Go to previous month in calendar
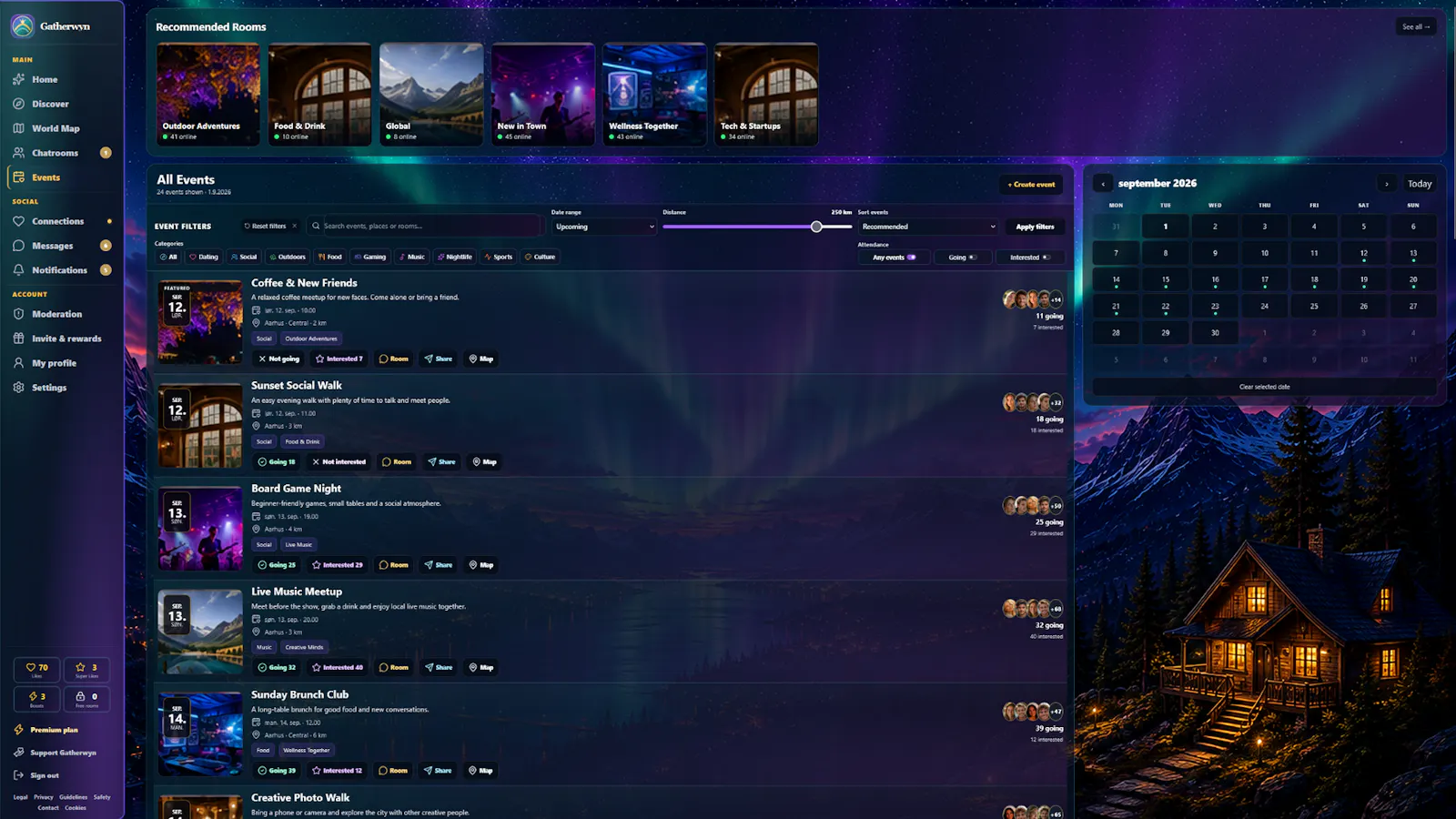 point(1103,184)
